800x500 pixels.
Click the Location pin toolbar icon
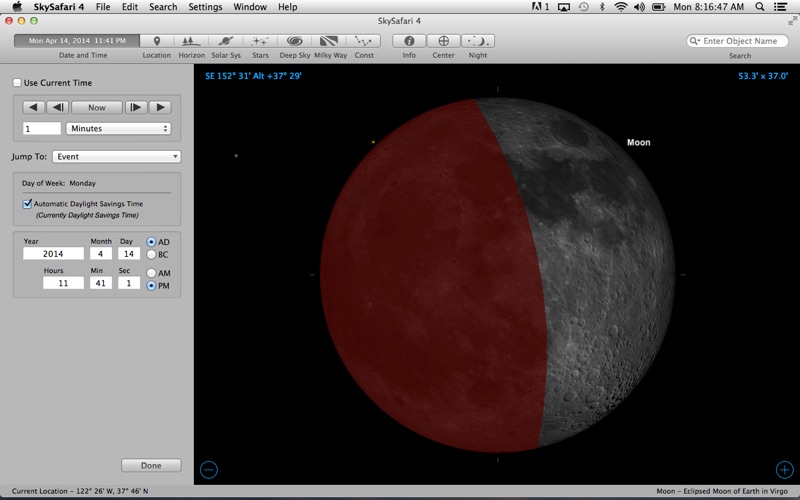pyautogui.click(x=156, y=41)
